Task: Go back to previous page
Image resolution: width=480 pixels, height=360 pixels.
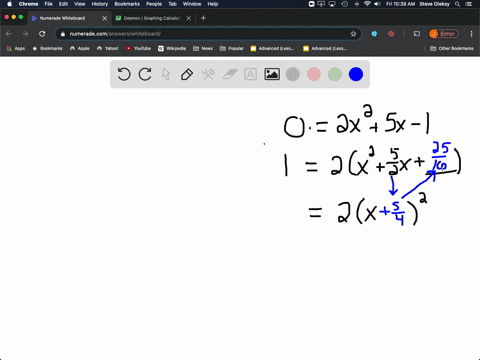Action: click(9, 34)
